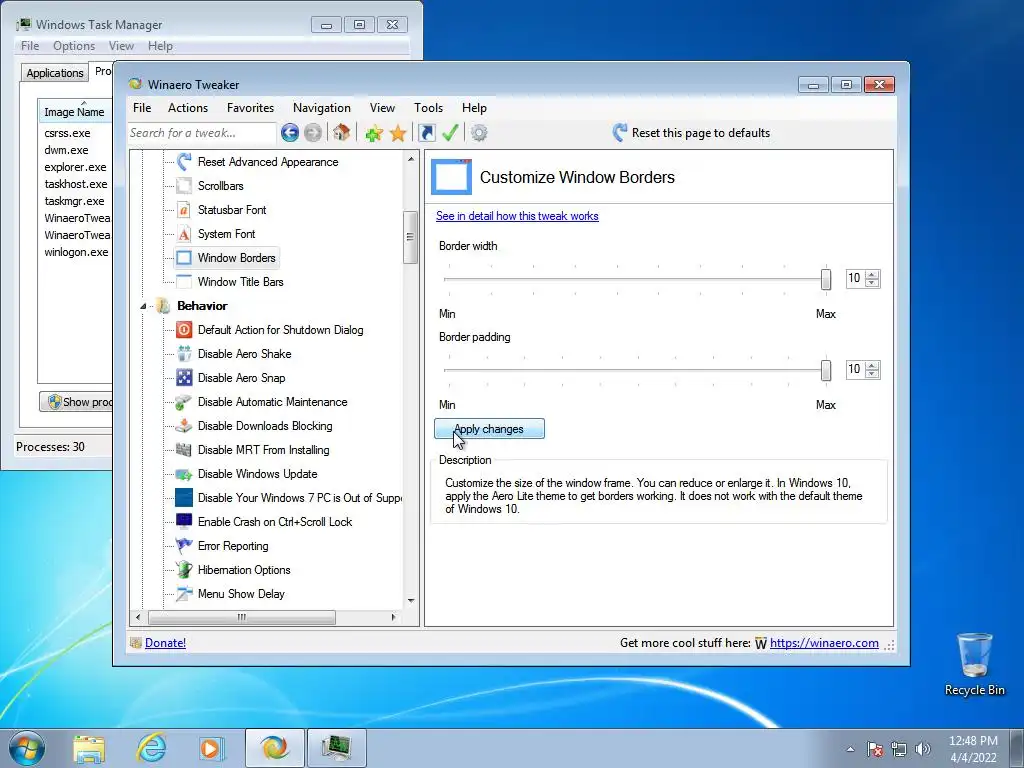Switch to Applications tab in Task Manager
The height and width of the screenshot is (768, 1024).
(55, 73)
